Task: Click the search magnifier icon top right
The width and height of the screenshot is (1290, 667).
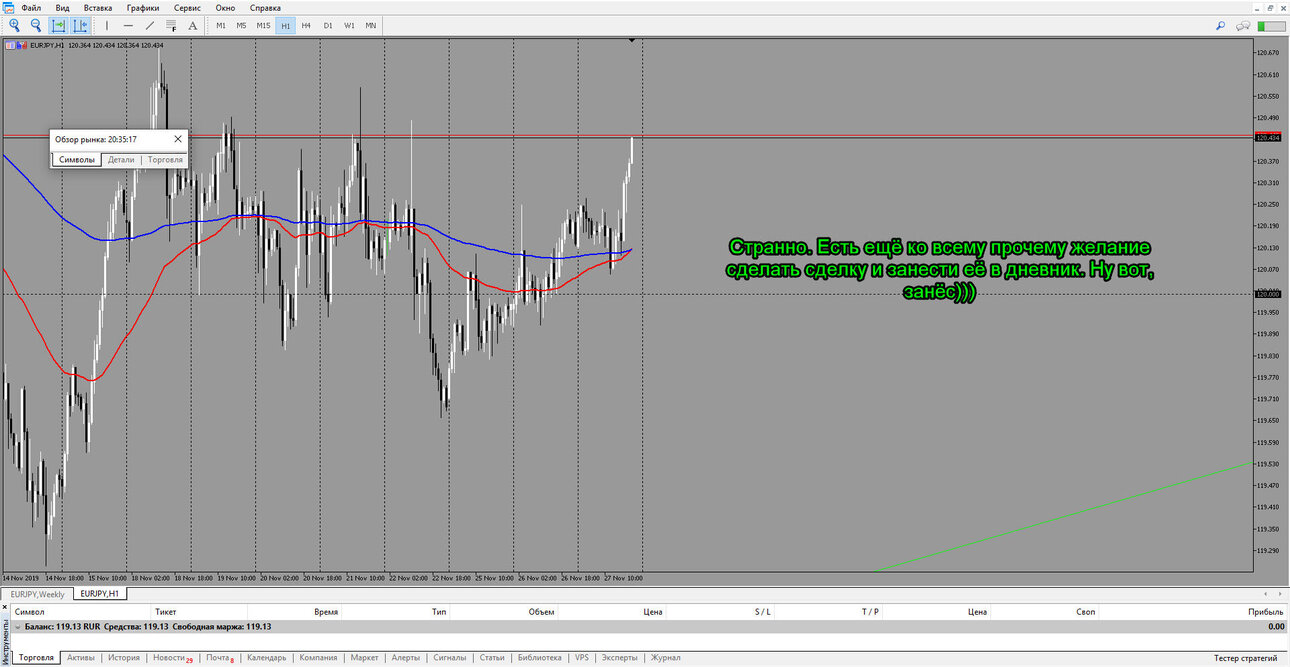Action: (x=1221, y=25)
